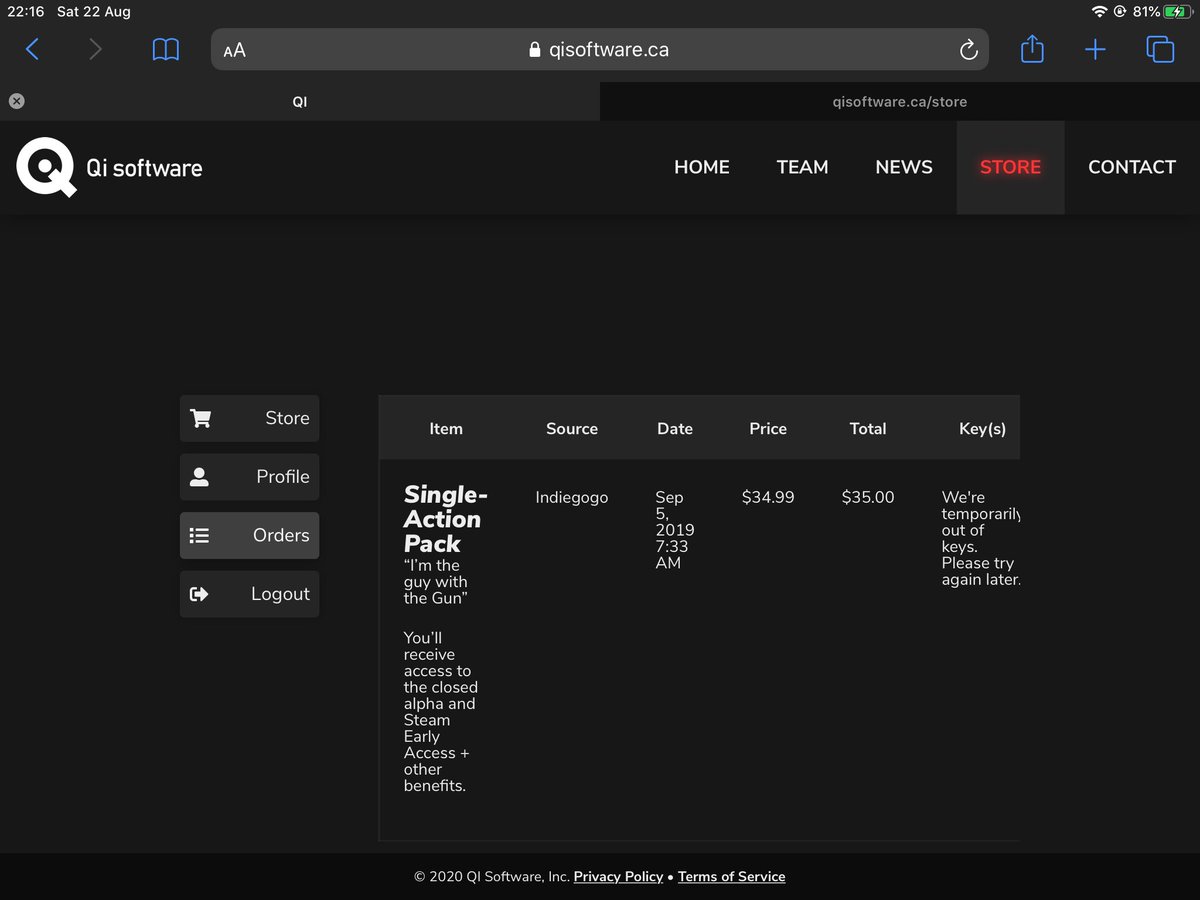Viewport: 1200px width, 900px height.
Task: Click the Date column header
Action: (675, 428)
